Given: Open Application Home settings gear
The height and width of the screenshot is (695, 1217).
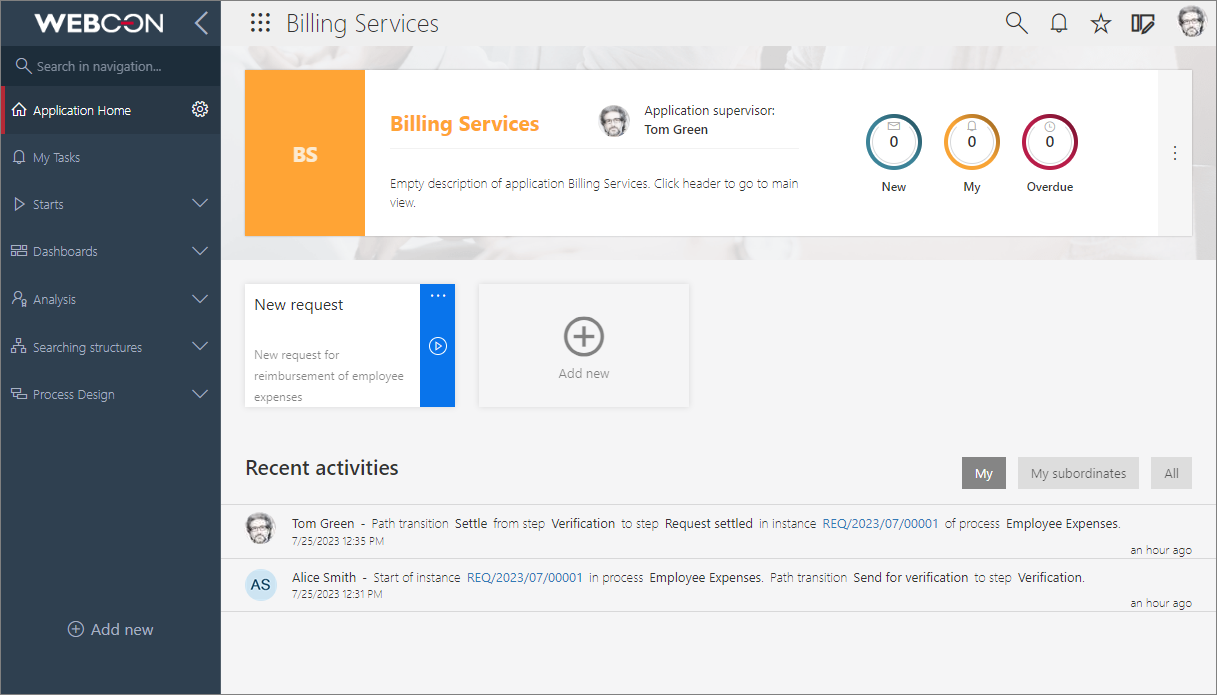Looking at the screenshot, I should point(200,109).
